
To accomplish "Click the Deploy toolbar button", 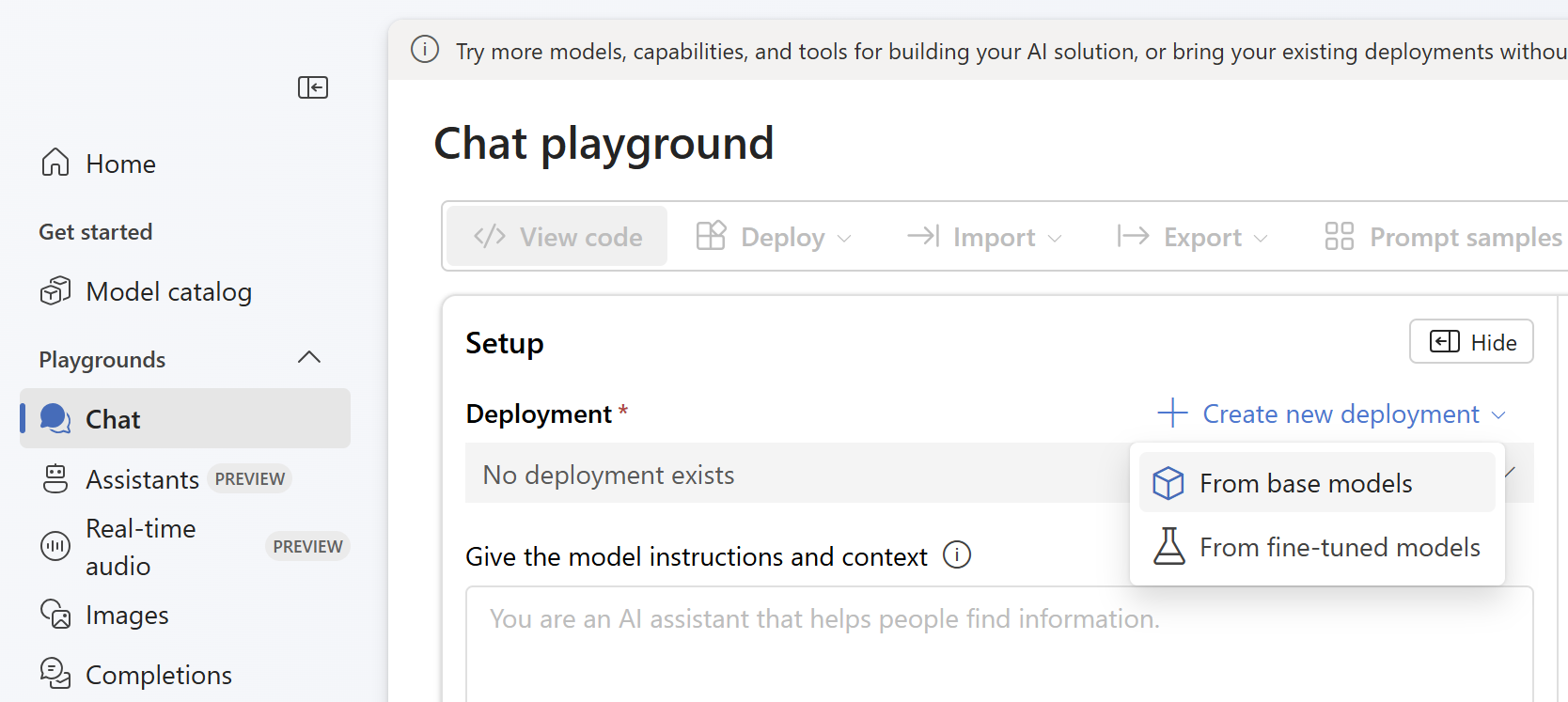I will click(x=775, y=236).
